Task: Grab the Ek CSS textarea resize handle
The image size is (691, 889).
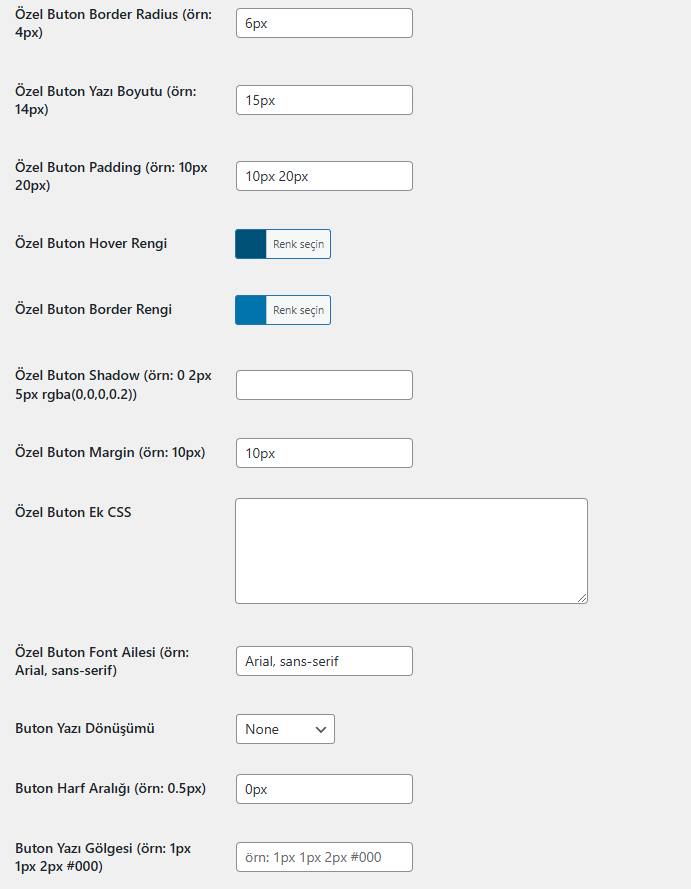Action: (582, 598)
